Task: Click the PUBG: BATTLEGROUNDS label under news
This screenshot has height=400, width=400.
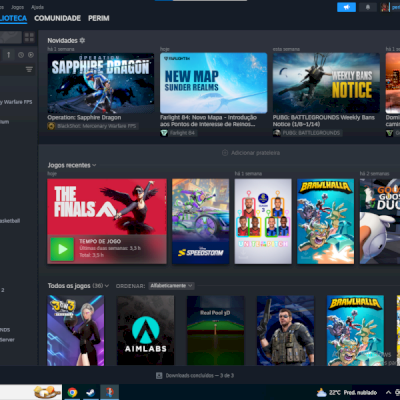Action: pos(311,133)
